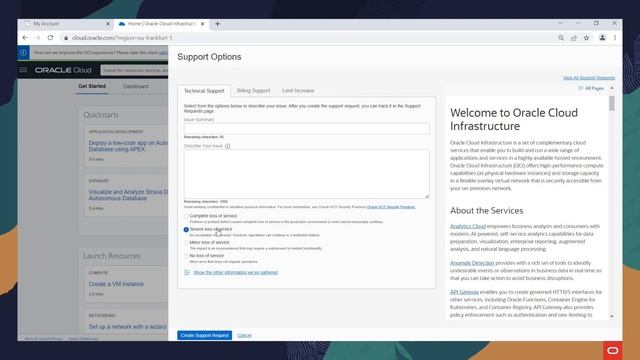640x360 pixels.
Task: Close the My Account tab
Action: tap(108, 24)
